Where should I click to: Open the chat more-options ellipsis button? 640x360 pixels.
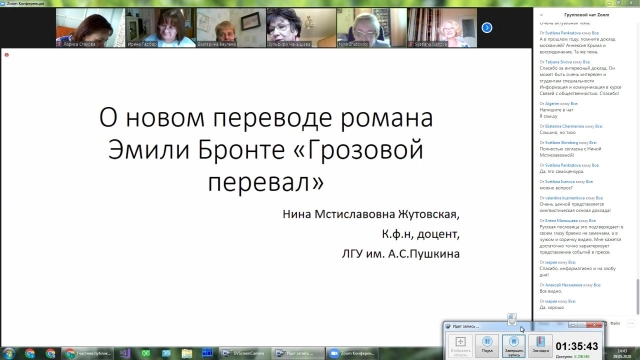pos(631,323)
